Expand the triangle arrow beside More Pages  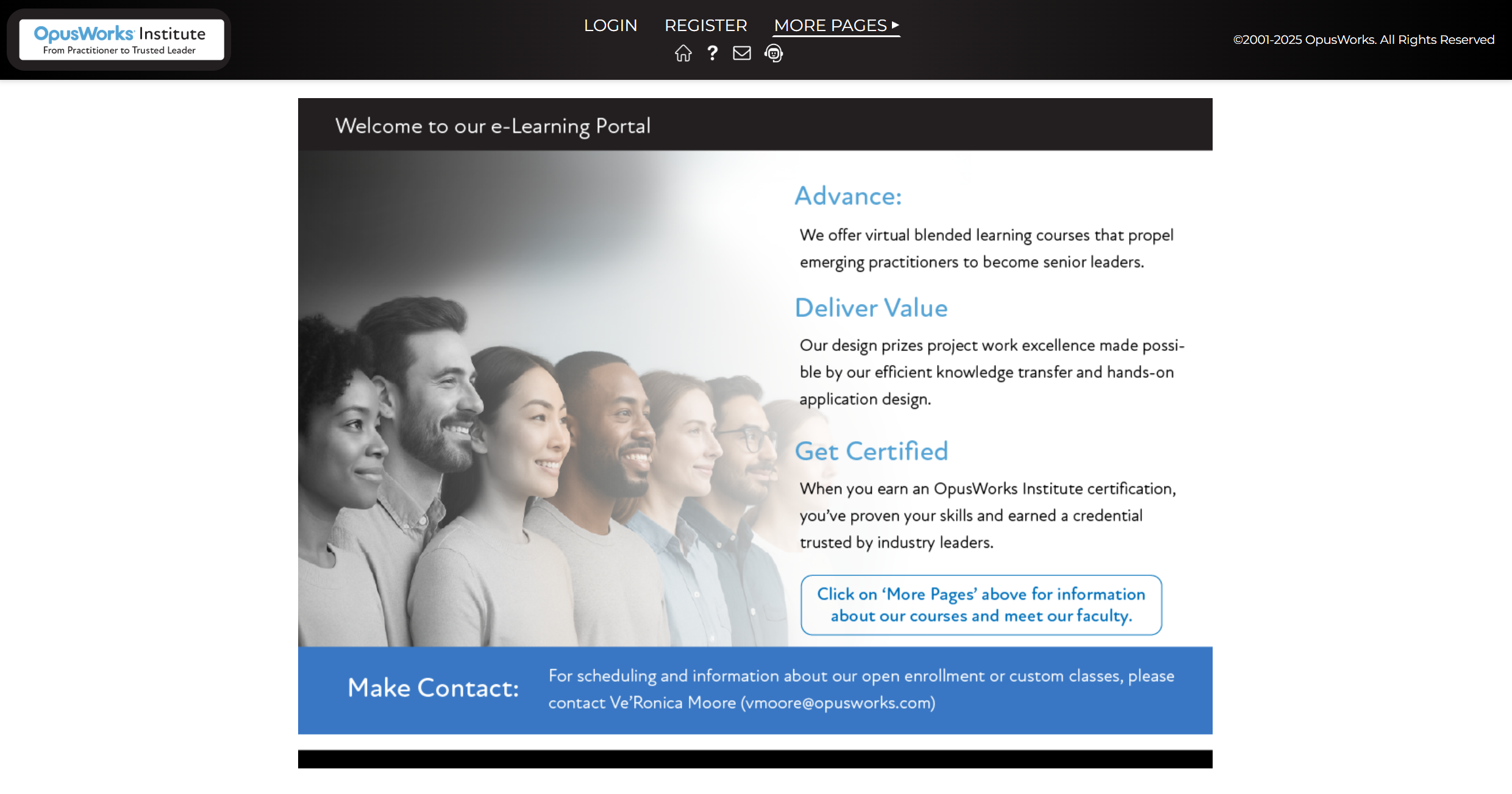896,25
